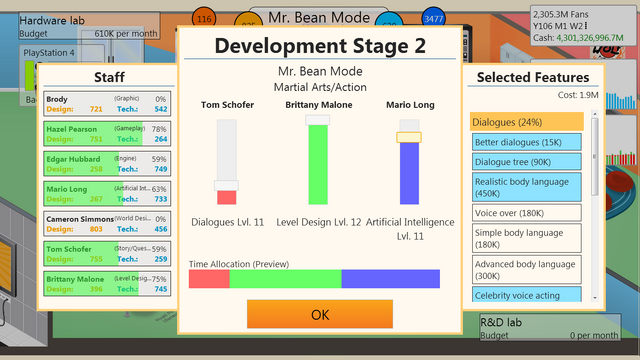Click the orange 116 design points bubble
Screen dimensions: 640x360
(x=204, y=18)
